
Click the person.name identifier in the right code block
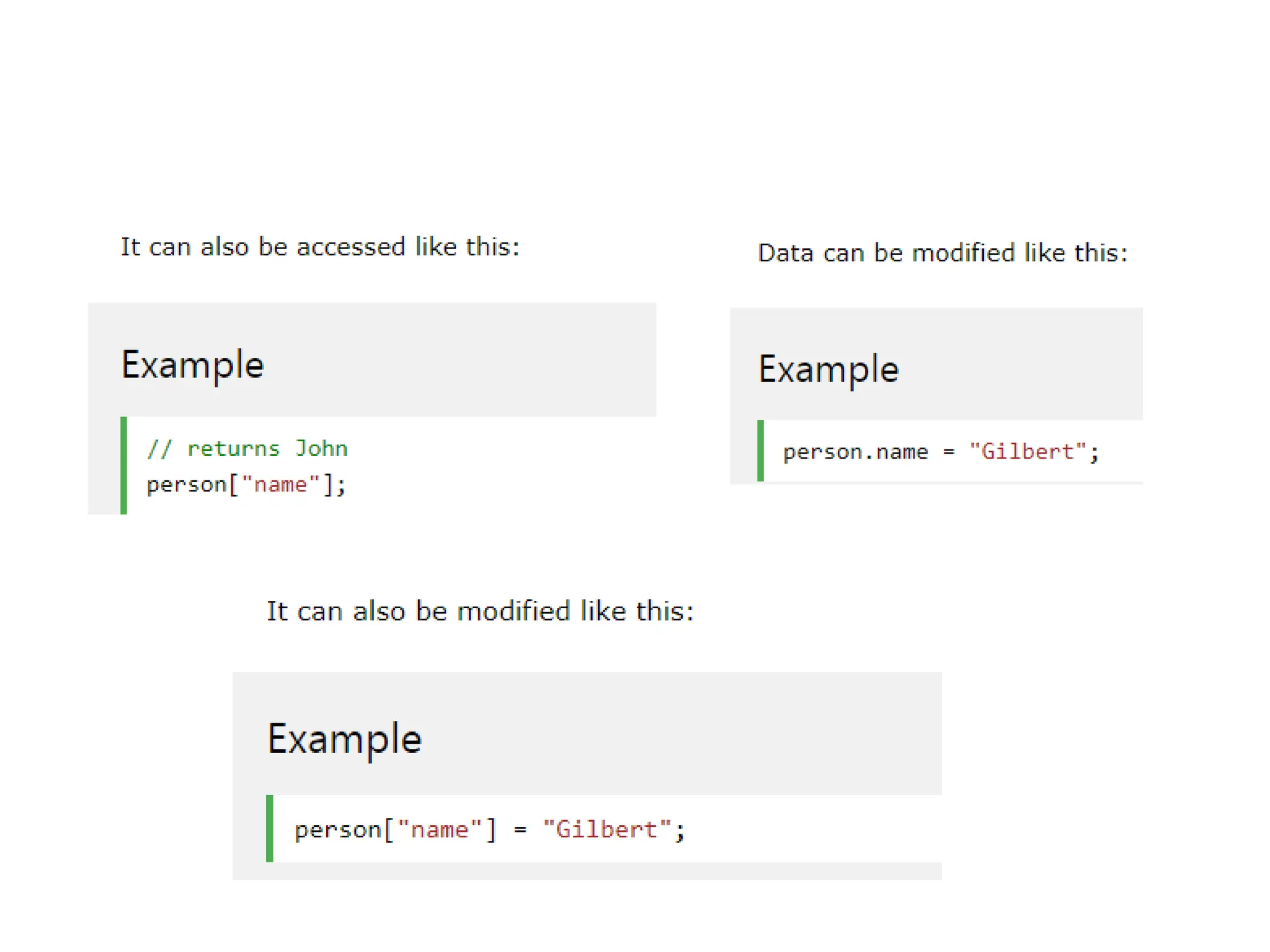pyautogui.click(x=855, y=452)
